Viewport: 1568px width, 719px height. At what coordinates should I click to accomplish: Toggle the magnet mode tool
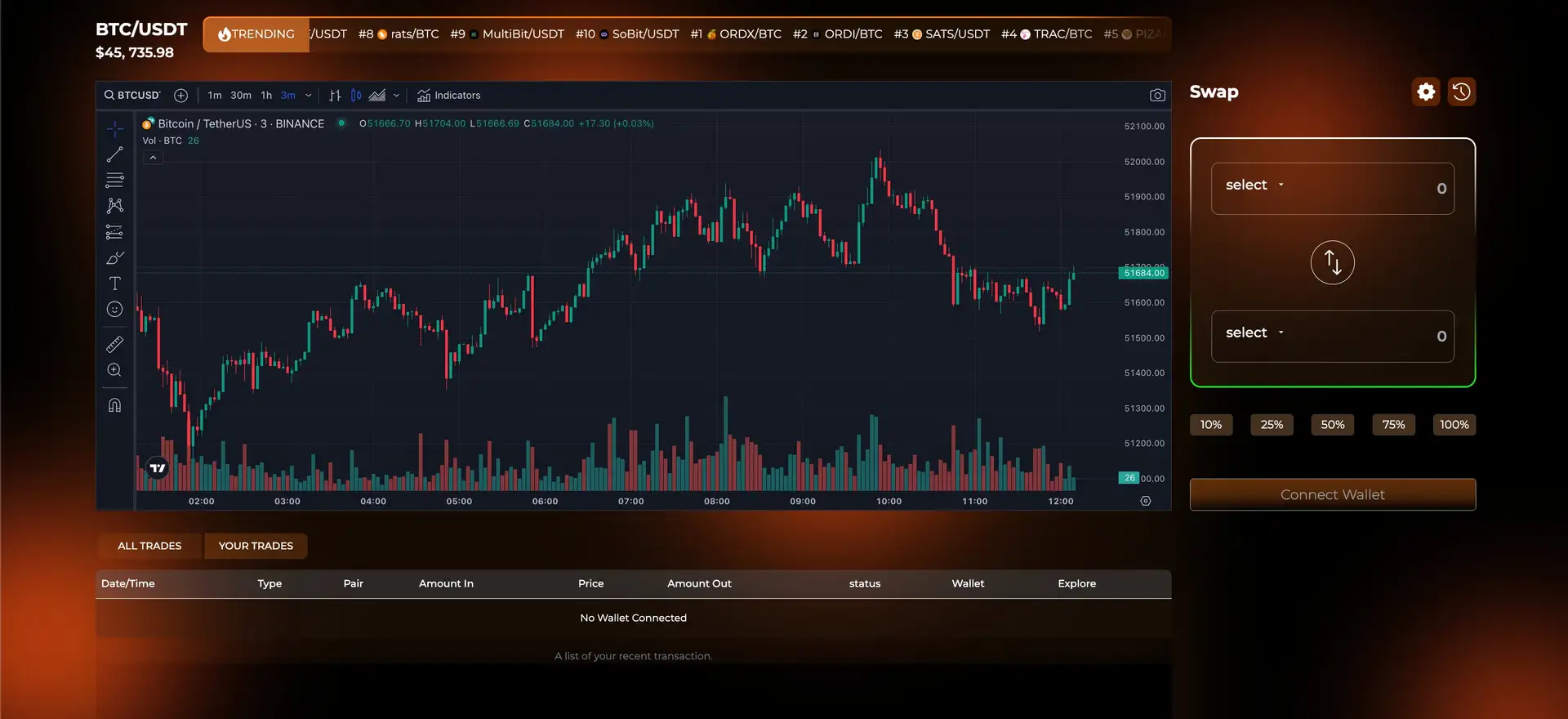click(x=114, y=405)
